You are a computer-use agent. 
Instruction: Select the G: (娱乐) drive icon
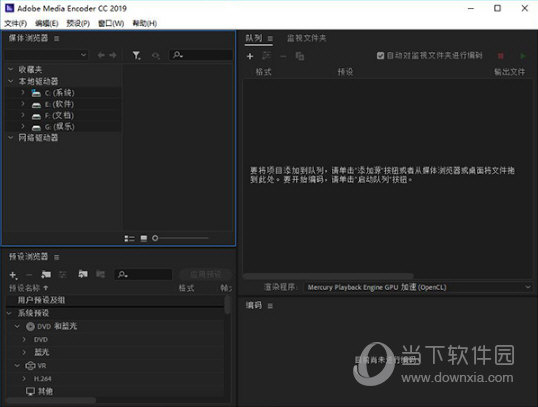(x=36, y=127)
